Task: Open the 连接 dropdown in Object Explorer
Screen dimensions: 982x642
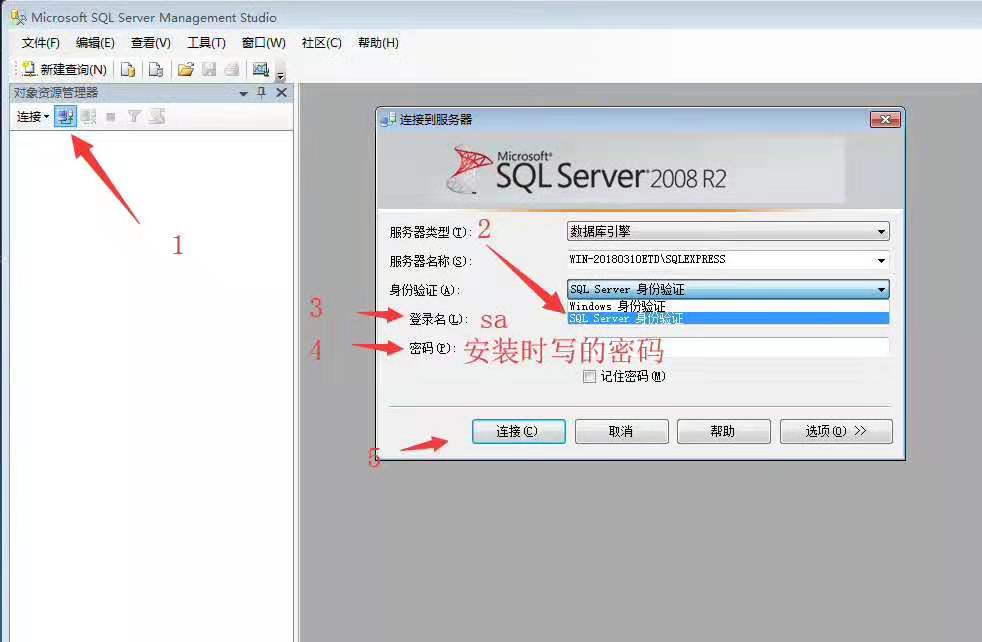Action: pyautogui.click(x=33, y=117)
